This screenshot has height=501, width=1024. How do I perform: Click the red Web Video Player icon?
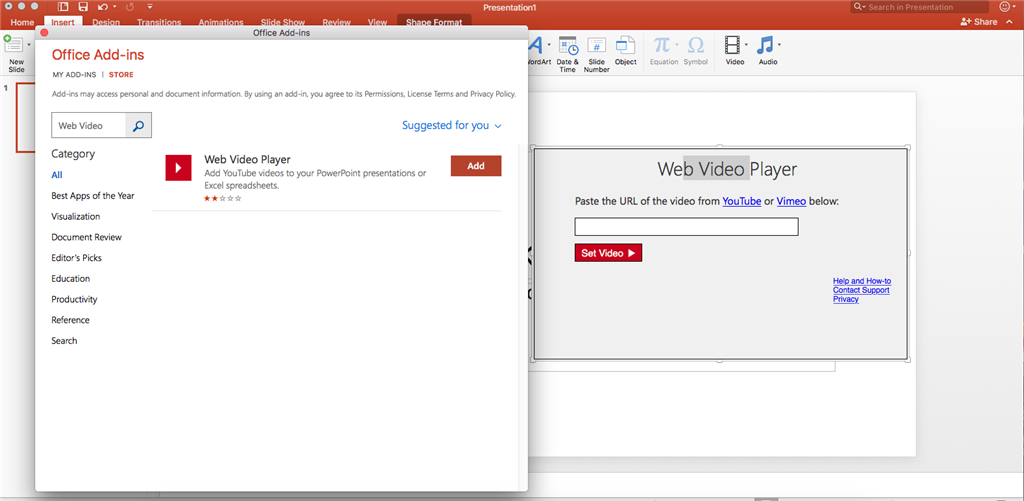(178, 168)
